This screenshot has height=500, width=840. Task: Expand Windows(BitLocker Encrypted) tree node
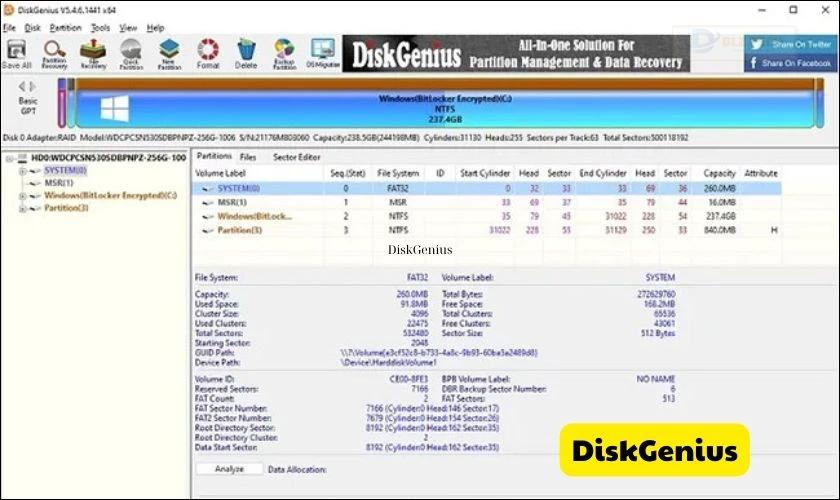click(x=22, y=196)
